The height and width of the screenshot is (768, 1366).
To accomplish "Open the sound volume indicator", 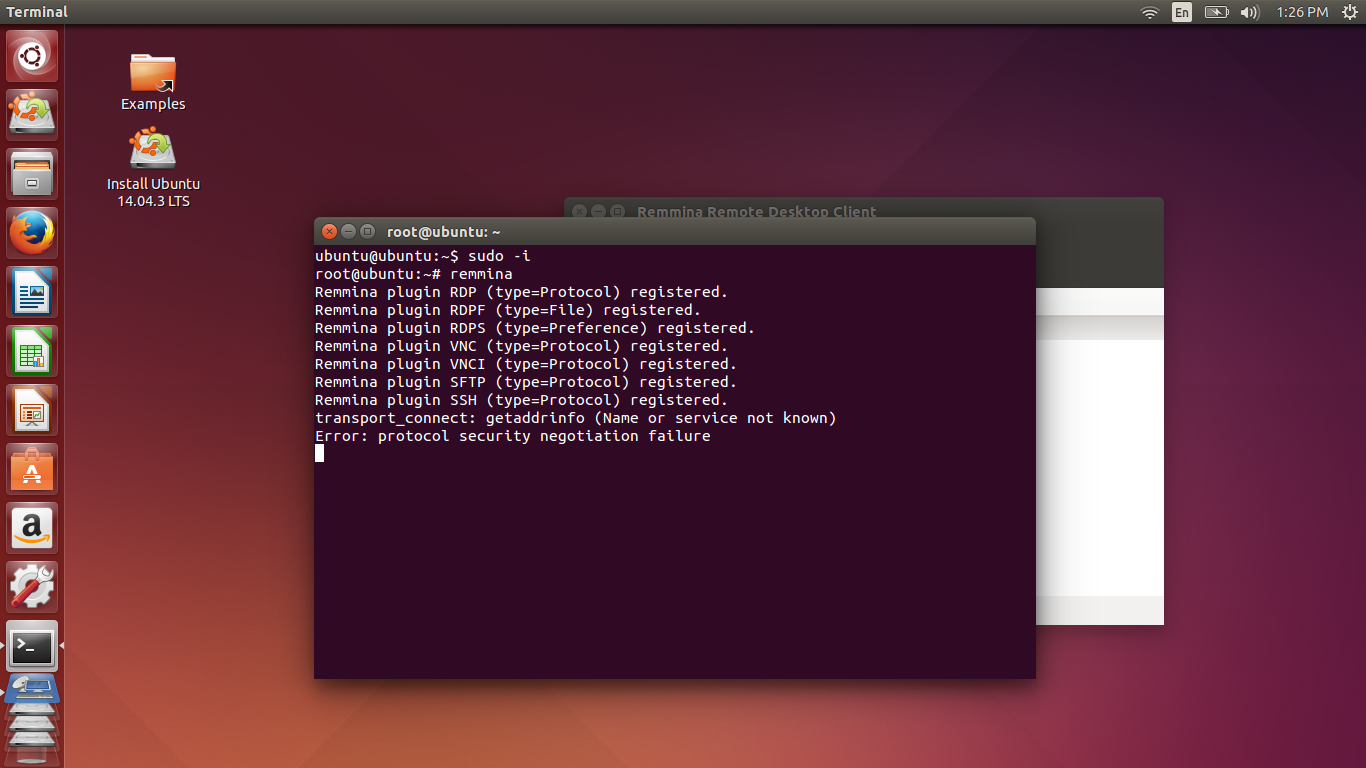I will (1249, 12).
